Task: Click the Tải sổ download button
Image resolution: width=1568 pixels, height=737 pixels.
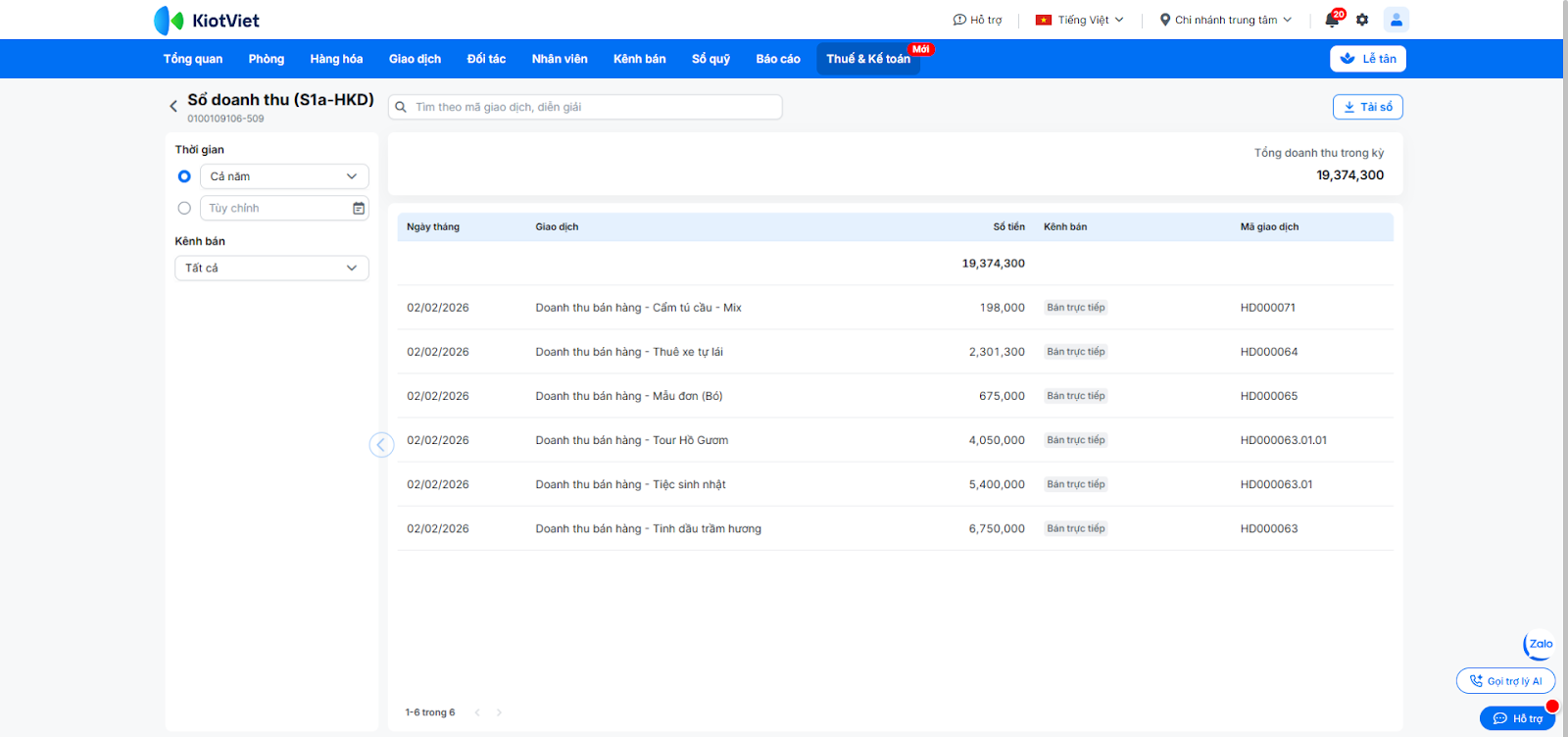Action: [x=1367, y=107]
